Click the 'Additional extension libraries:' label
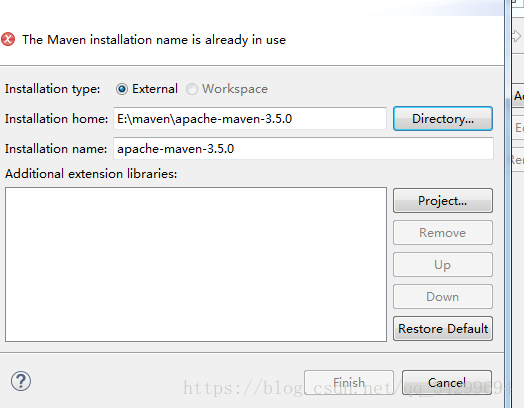This screenshot has height=408, width=524. (91, 174)
